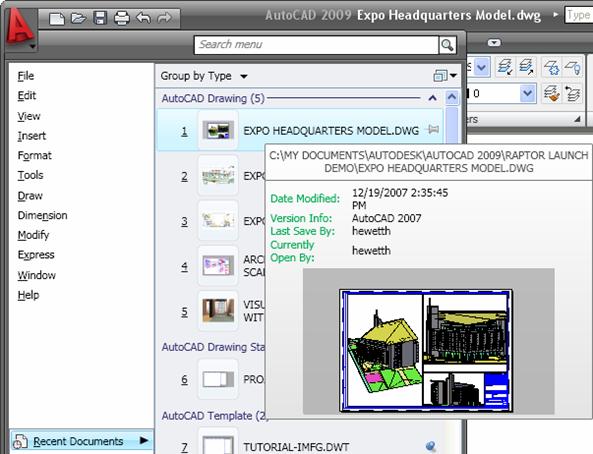This screenshot has height=454, width=593.
Task: Open the Express menu
Action: pyautogui.click(x=36, y=255)
